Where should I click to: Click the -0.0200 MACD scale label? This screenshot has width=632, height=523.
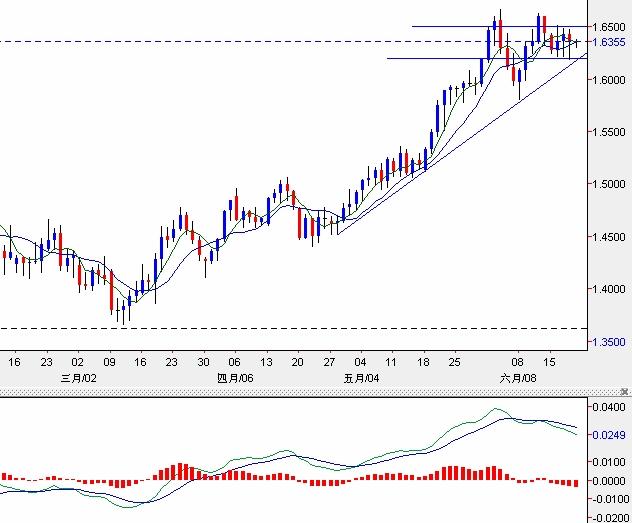[610, 519]
